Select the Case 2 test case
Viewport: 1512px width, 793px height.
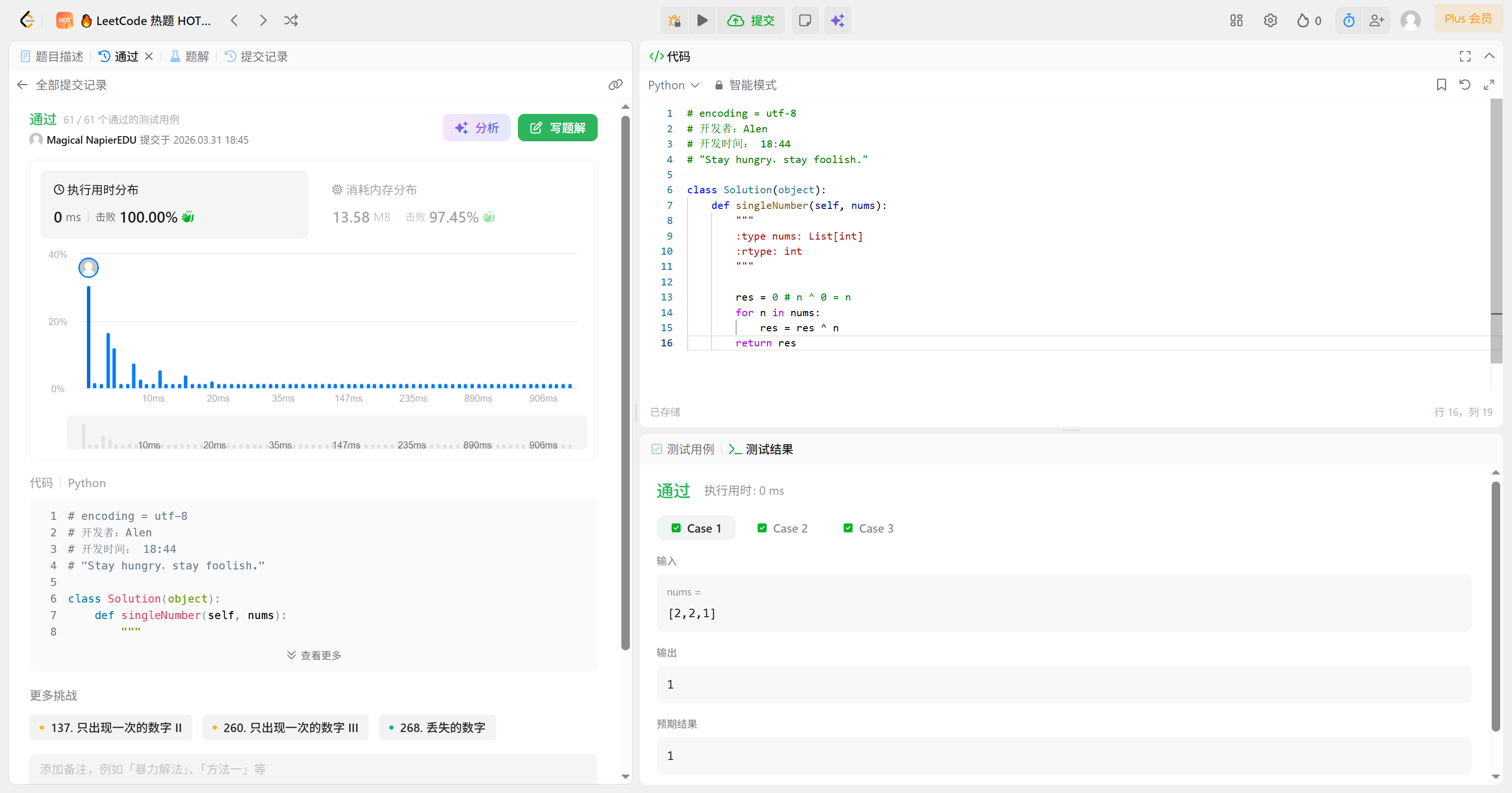(x=782, y=528)
